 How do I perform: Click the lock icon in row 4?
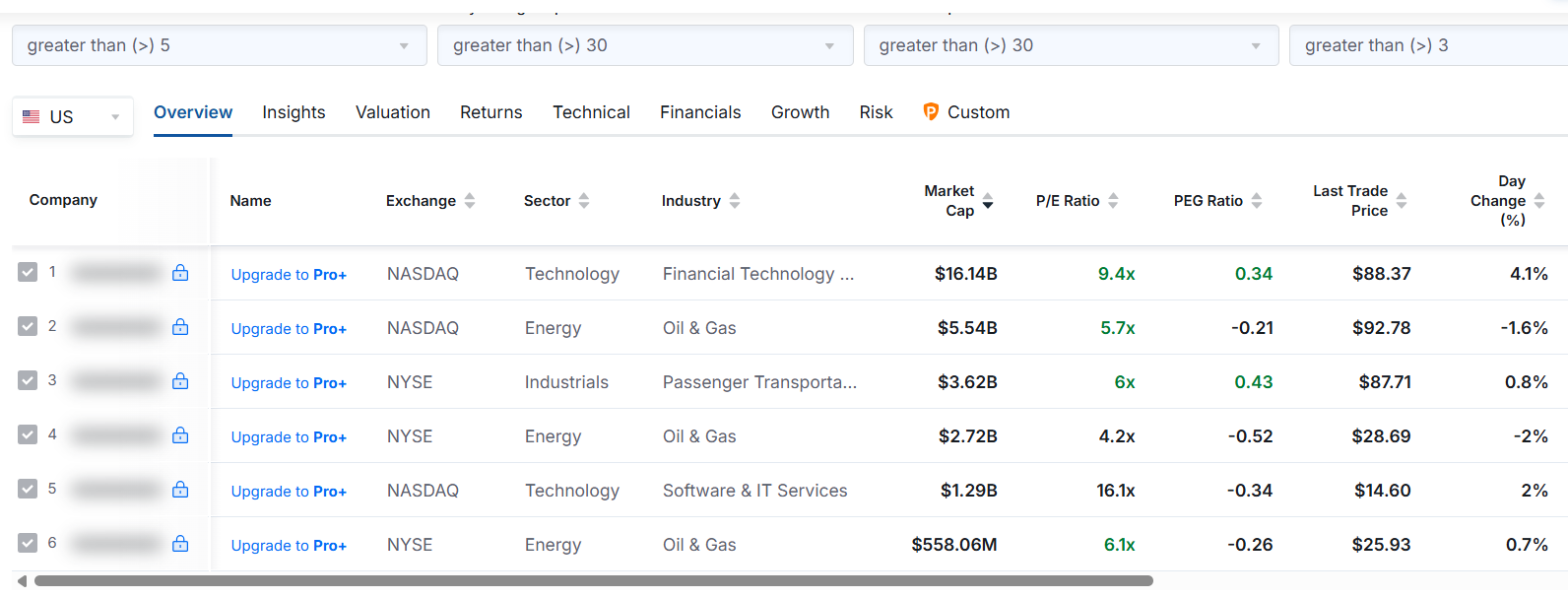(180, 435)
